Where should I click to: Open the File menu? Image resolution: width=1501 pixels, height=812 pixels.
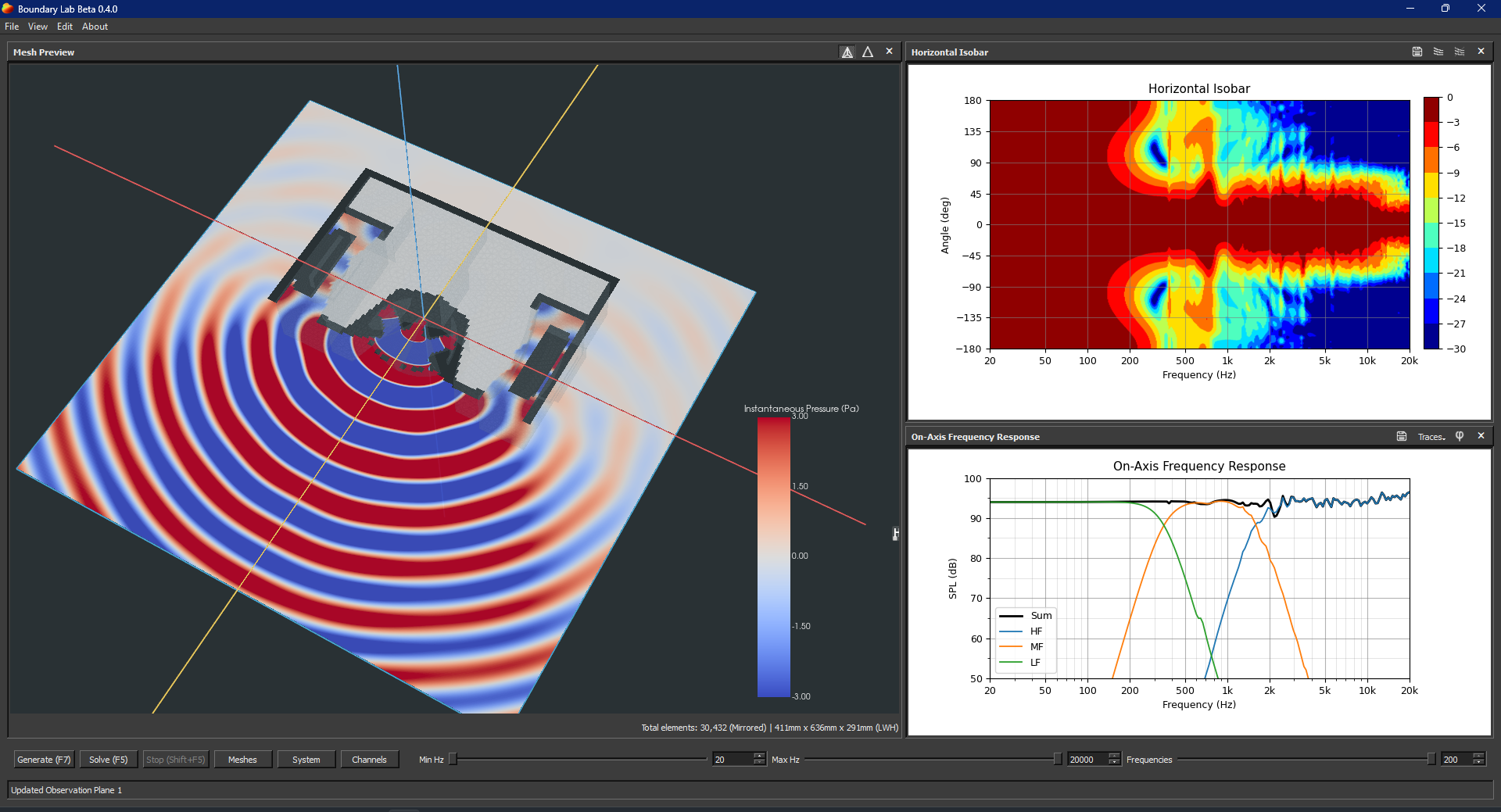click(12, 27)
